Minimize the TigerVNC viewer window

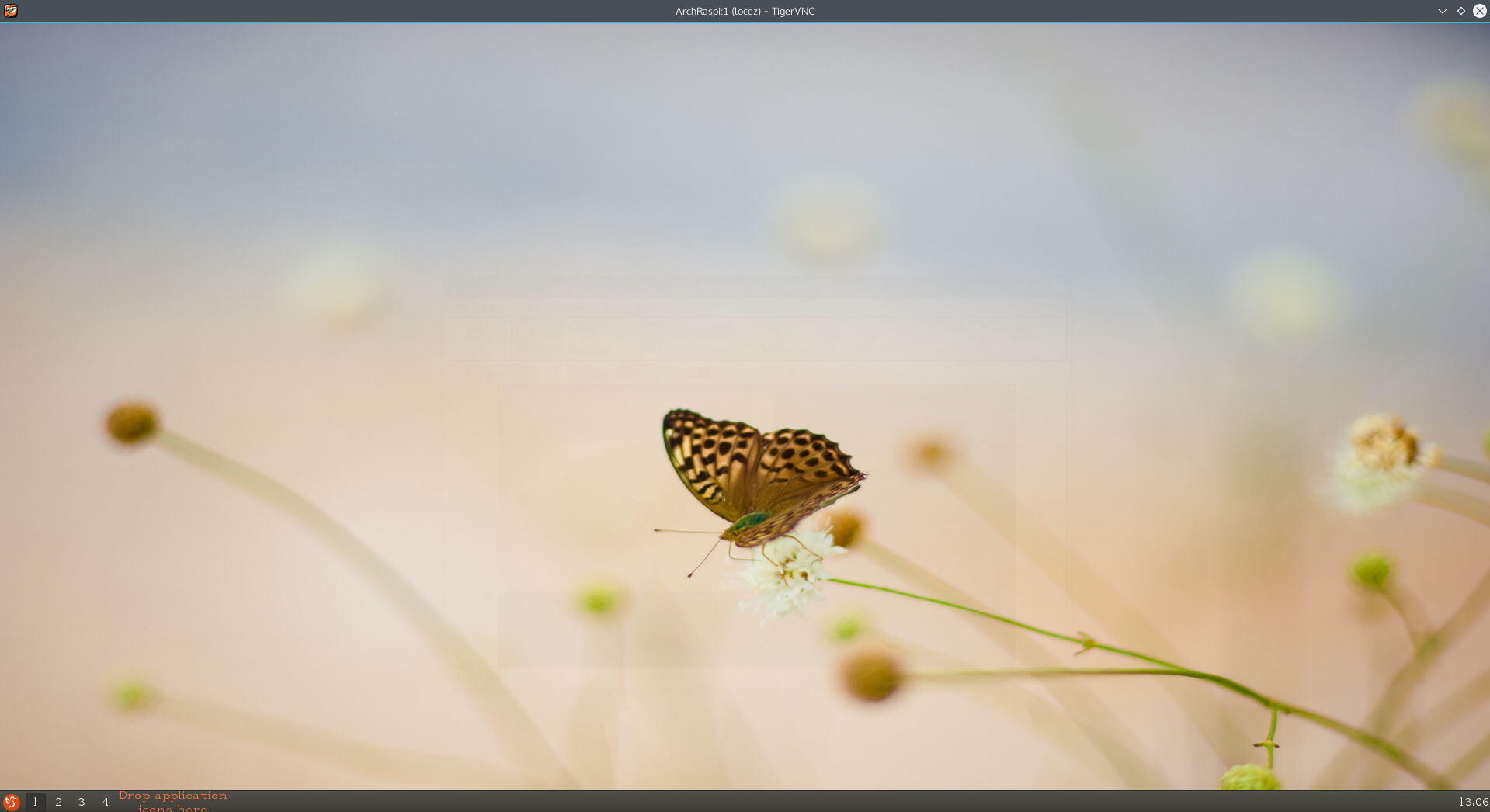click(1442, 11)
